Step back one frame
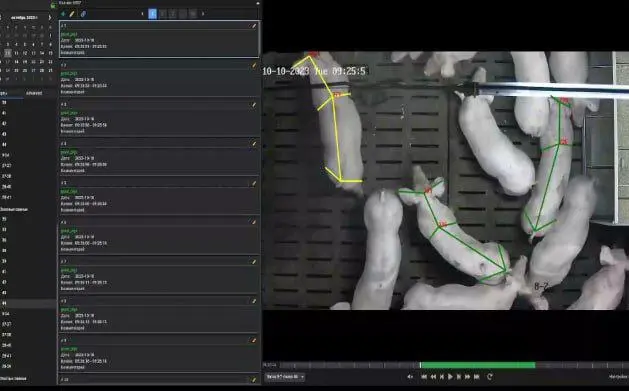Screen dimensions: 629x391 point(442,377)
